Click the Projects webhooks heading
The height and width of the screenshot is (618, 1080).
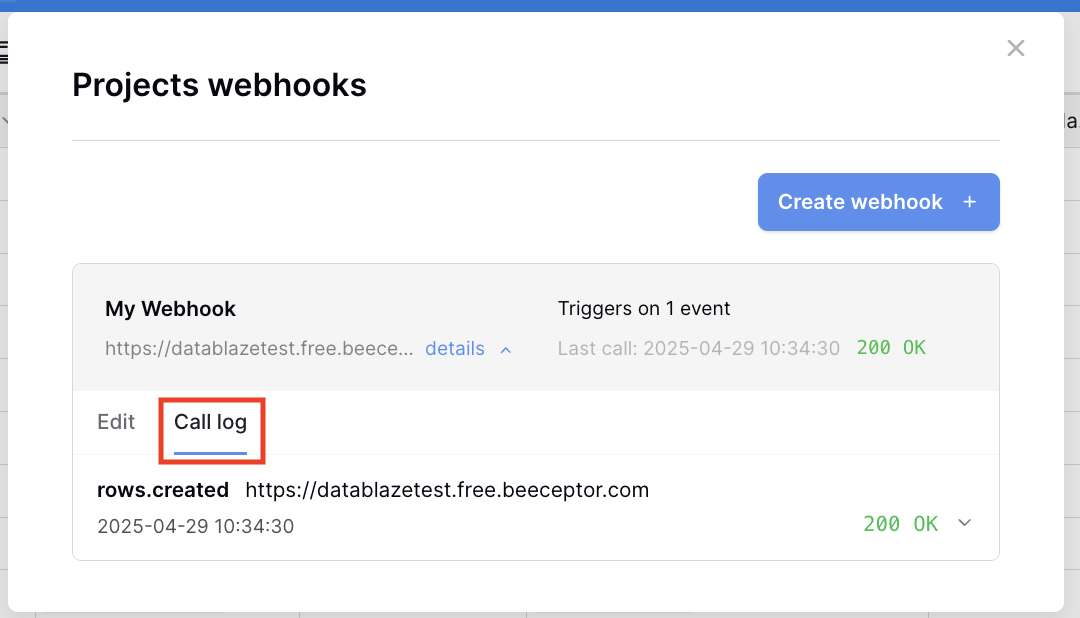219,85
